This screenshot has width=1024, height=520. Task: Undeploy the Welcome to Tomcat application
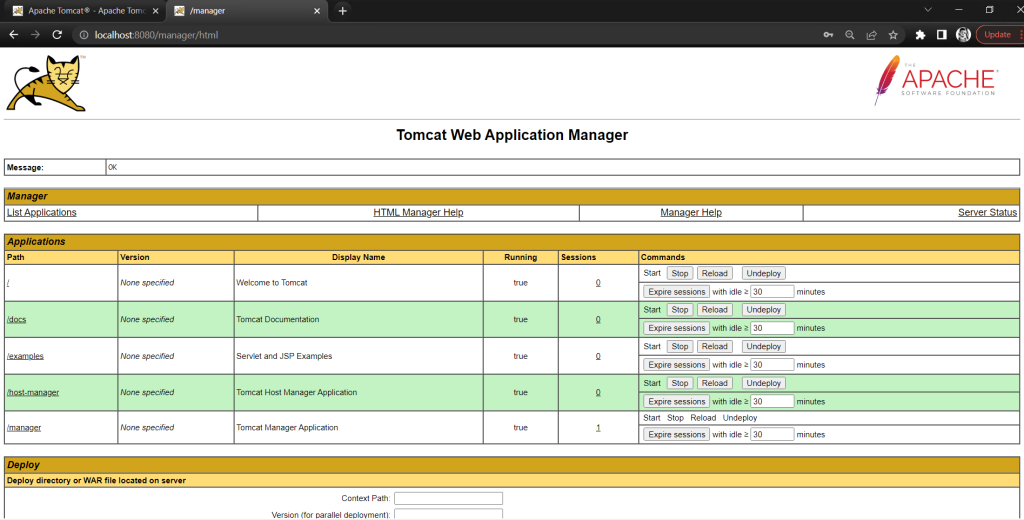point(763,273)
